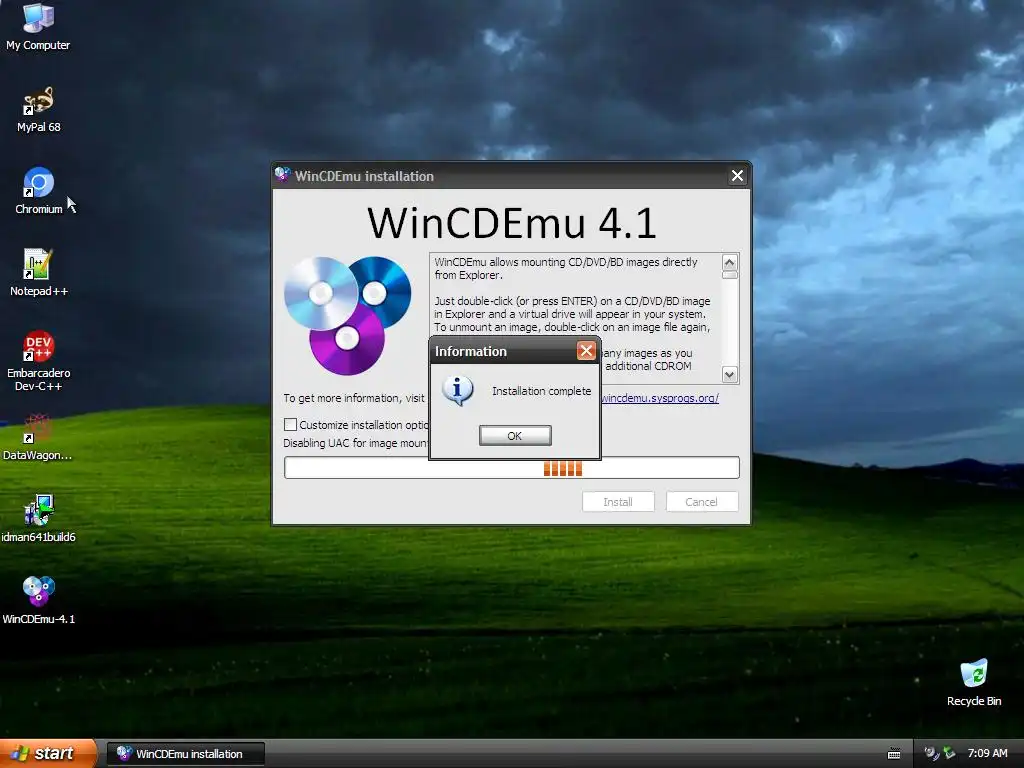
Task: Select WinCDEmu installation taskbar button
Action: 185,754
